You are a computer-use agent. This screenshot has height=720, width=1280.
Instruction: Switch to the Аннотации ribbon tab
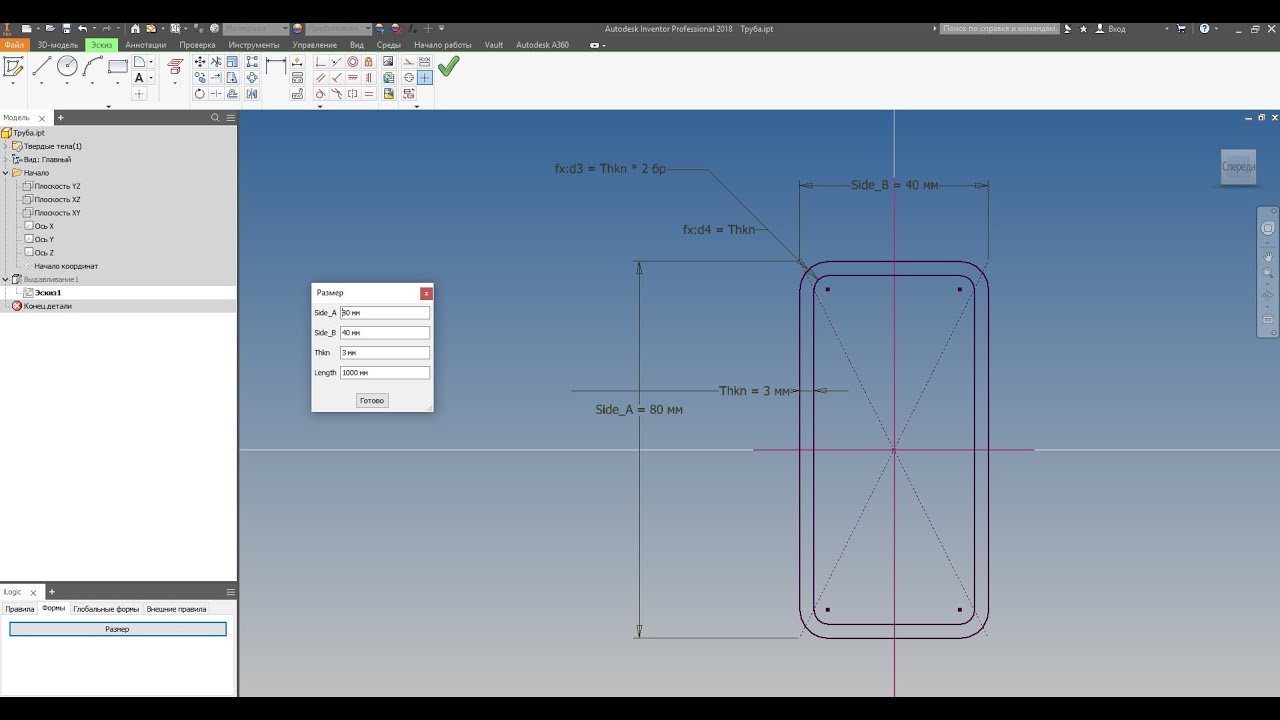pyautogui.click(x=146, y=45)
